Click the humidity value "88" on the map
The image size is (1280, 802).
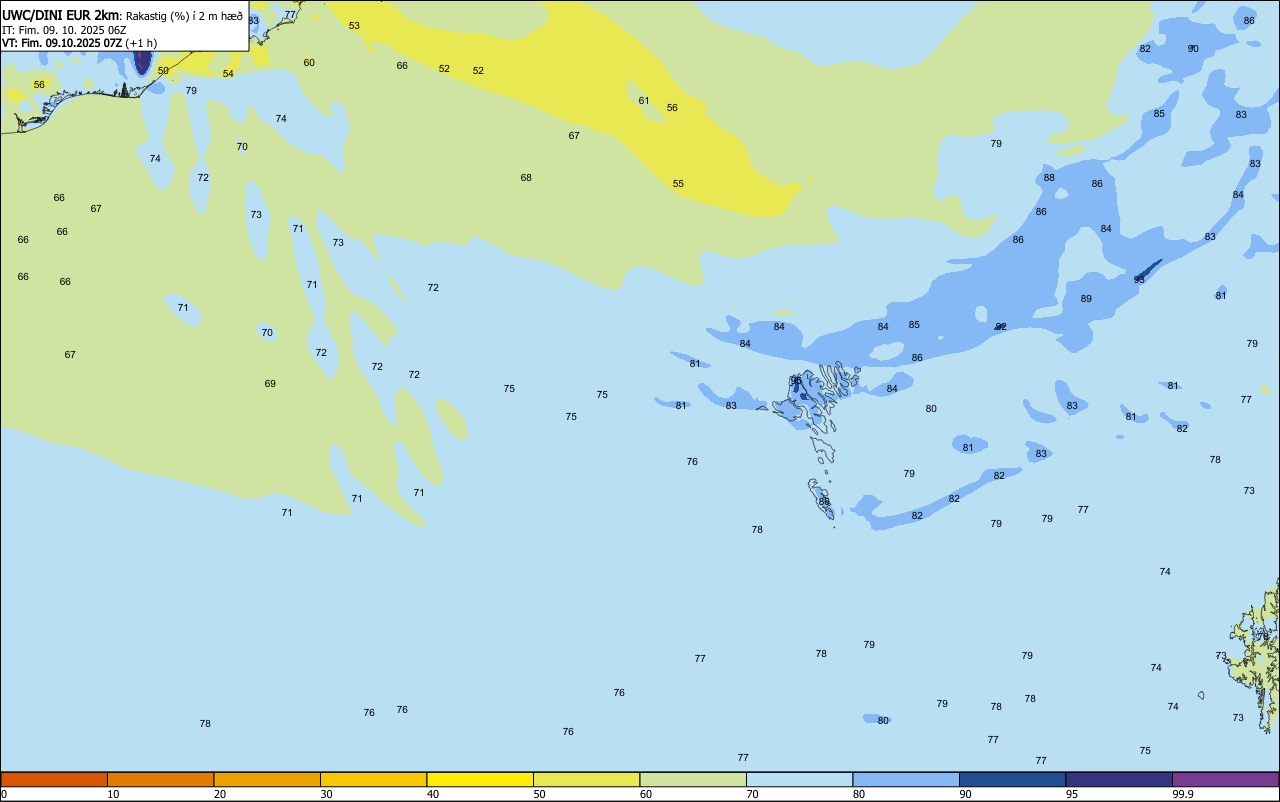pos(1049,178)
